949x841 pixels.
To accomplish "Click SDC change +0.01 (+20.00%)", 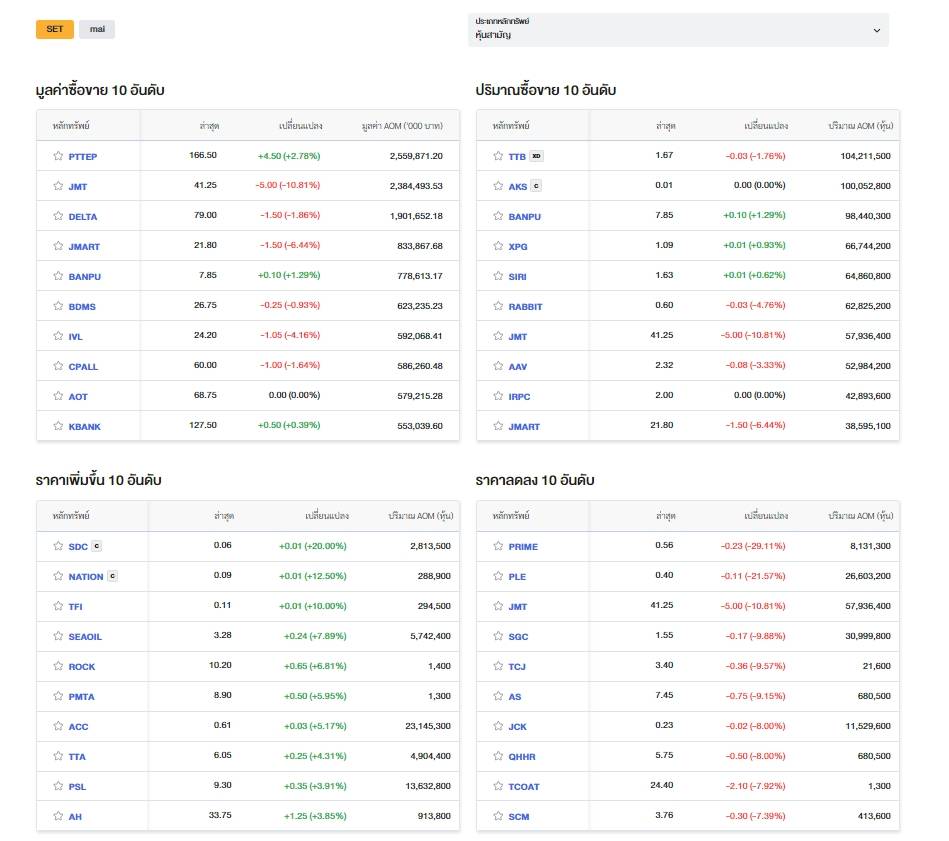I will pos(313,546).
